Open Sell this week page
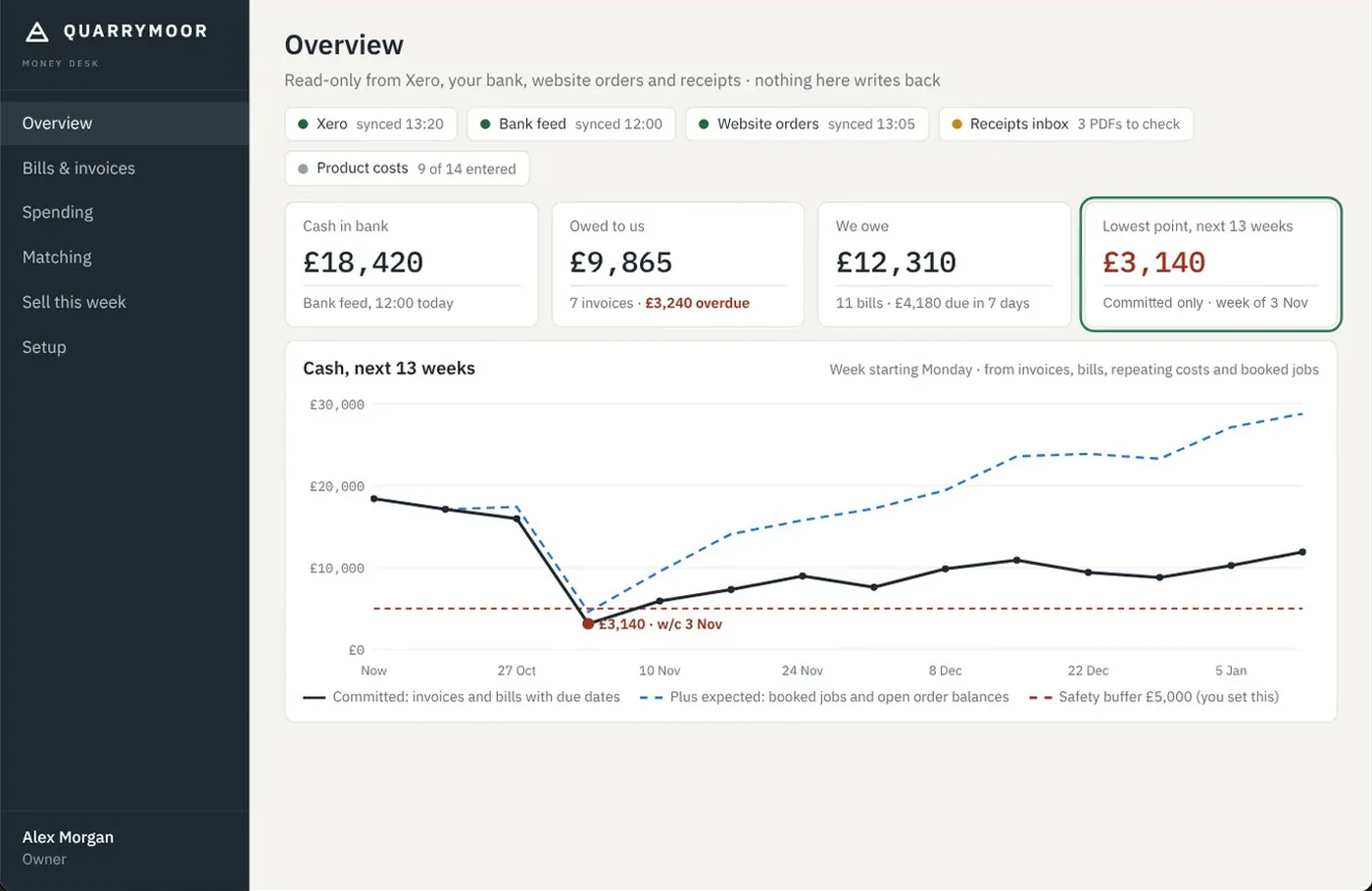Image resolution: width=1372 pixels, height=891 pixels. (124, 302)
